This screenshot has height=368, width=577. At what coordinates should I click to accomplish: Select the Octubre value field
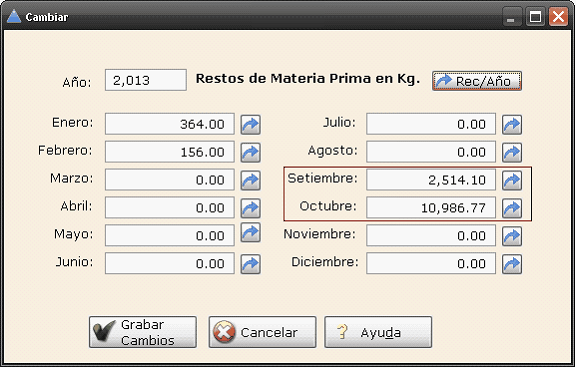431,208
